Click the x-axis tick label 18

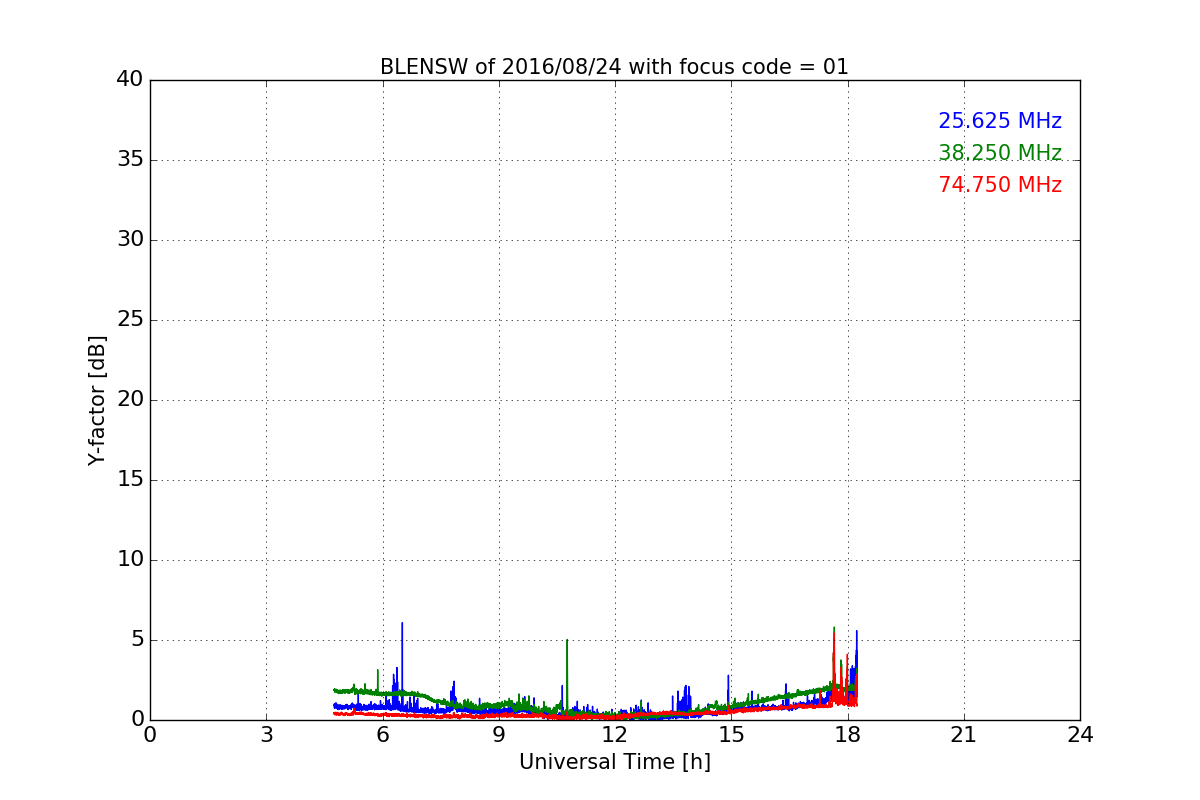click(x=848, y=735)
